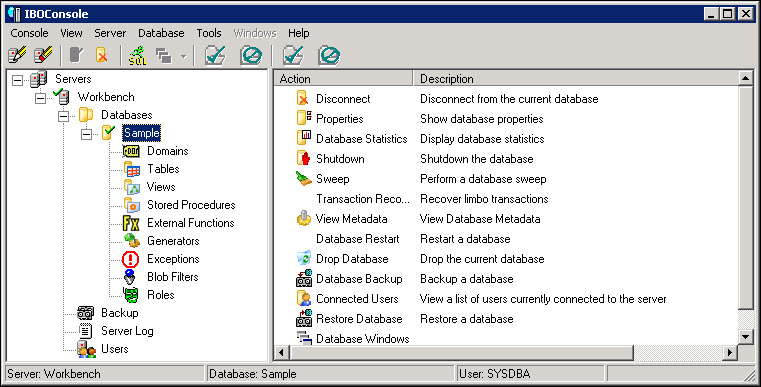Click the Description column header
The image size is (761, 387).
(x=576, y=79)
